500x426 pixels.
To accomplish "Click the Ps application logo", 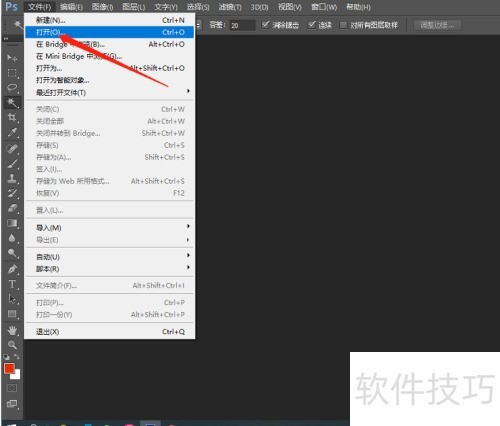I will point(11,6).
